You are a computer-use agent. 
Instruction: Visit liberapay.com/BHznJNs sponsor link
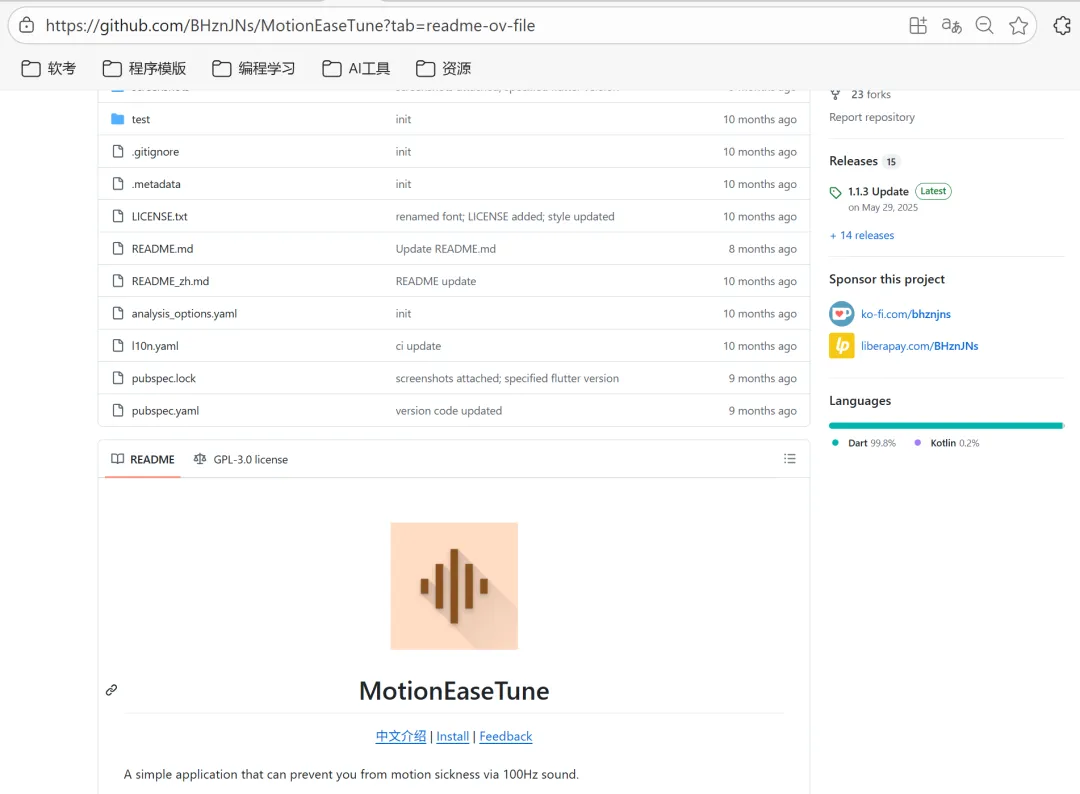(x=920, y=346)
